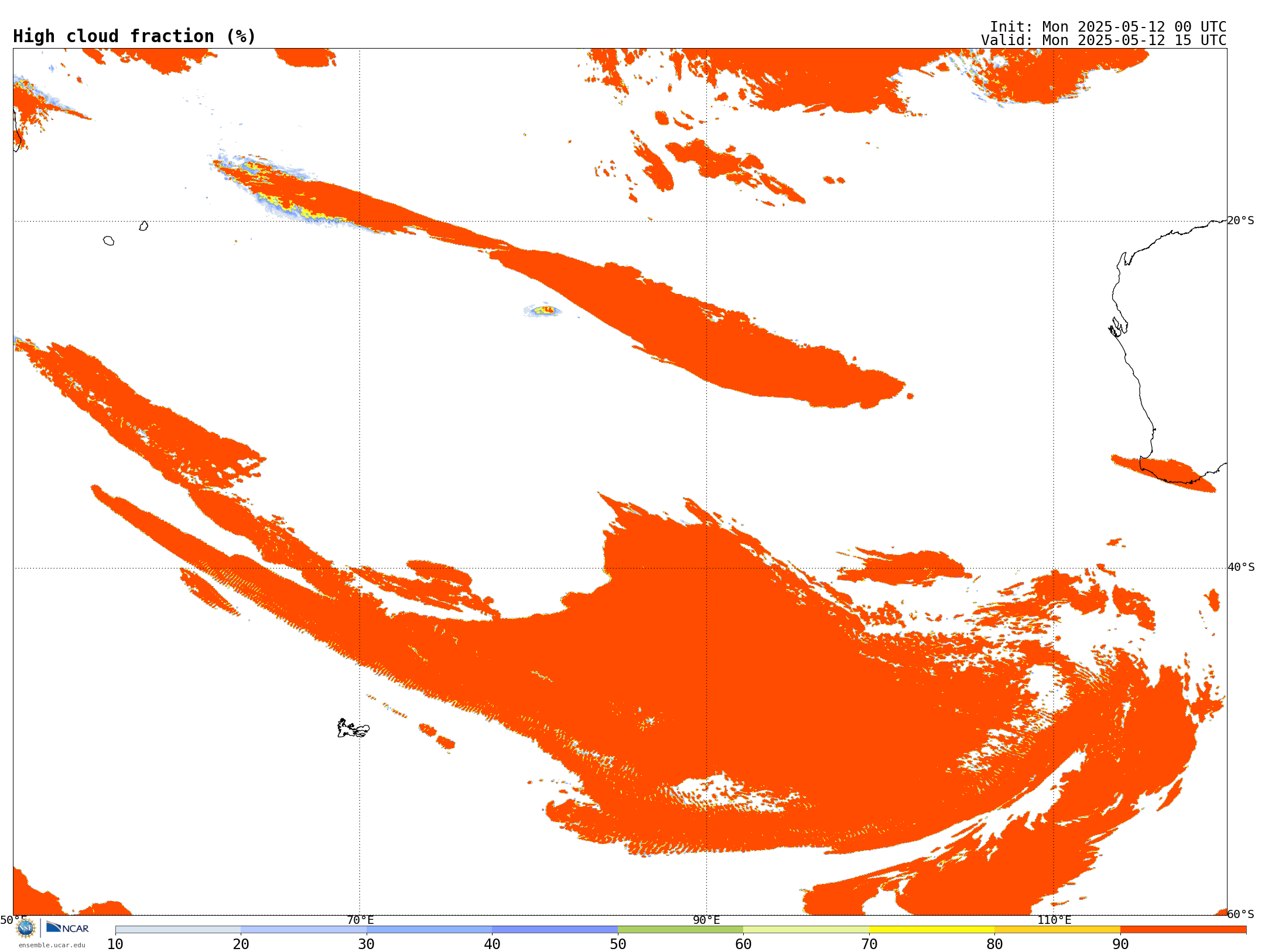Click the 30-40 blue colorbar segment
The height and width of the screenshot is (952, 1265).
click(429, 930)
